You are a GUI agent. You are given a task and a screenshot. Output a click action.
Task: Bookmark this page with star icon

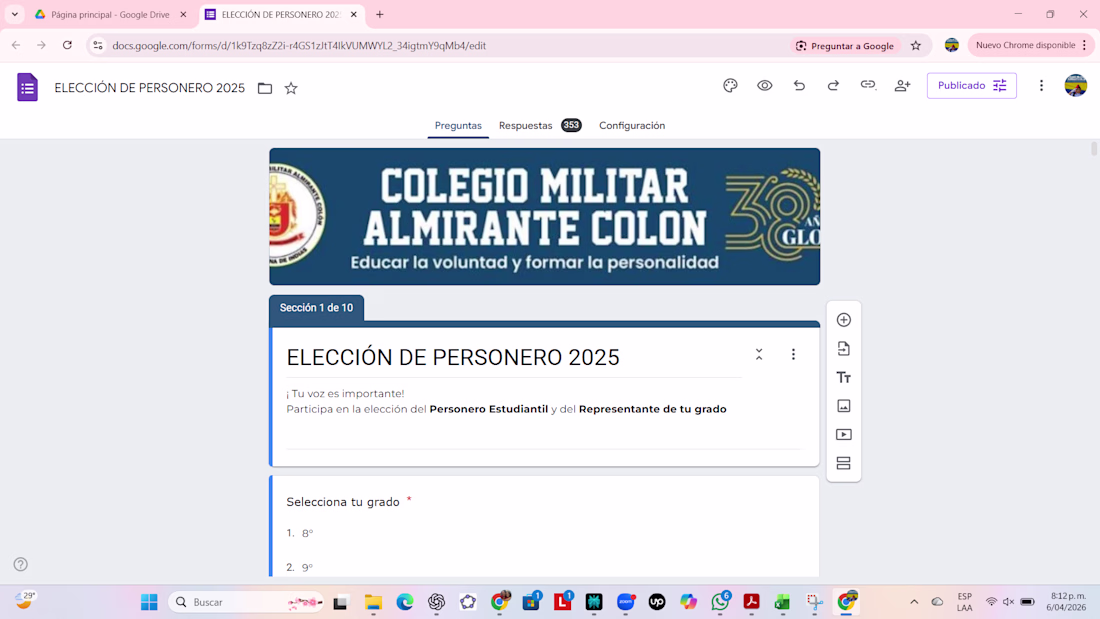point(915,46)
